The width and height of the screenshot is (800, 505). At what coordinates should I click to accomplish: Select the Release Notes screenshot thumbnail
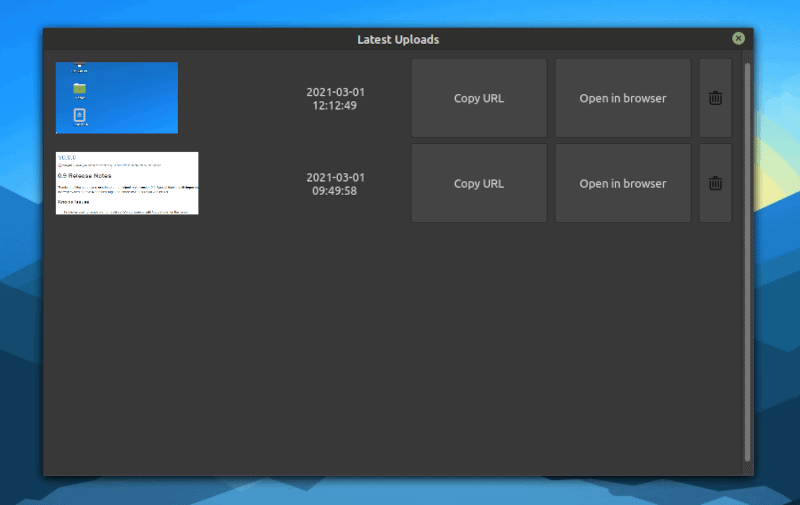click(x=127, y=183)
